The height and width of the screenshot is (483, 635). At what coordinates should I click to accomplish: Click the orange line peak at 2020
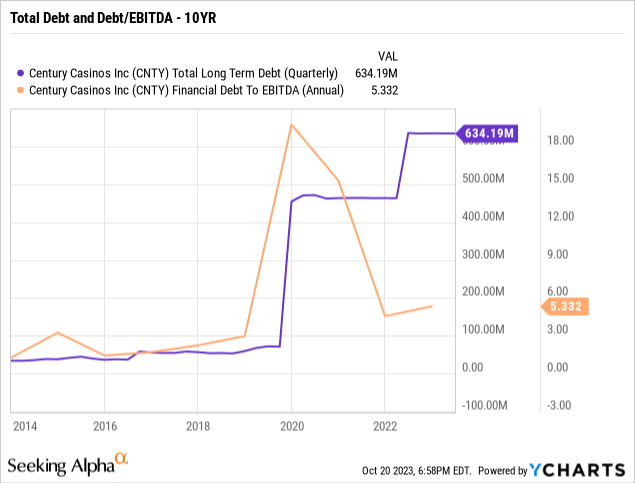(x=292, y=125)
